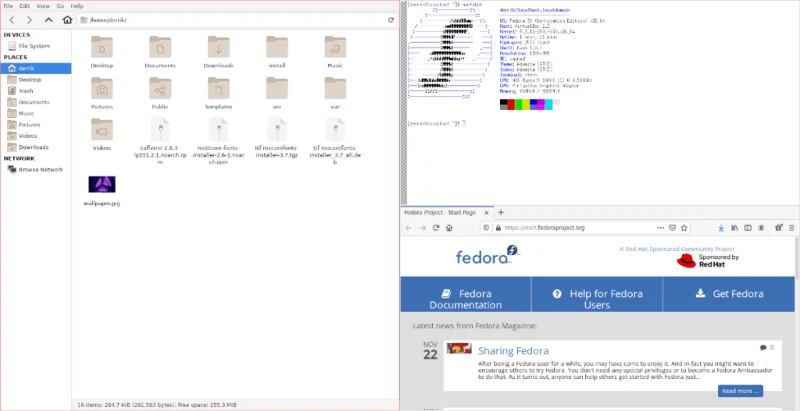Viewport: 800px width, 411px height.
Task: Open Firefox library icon
Action: [x=735, y=228]
